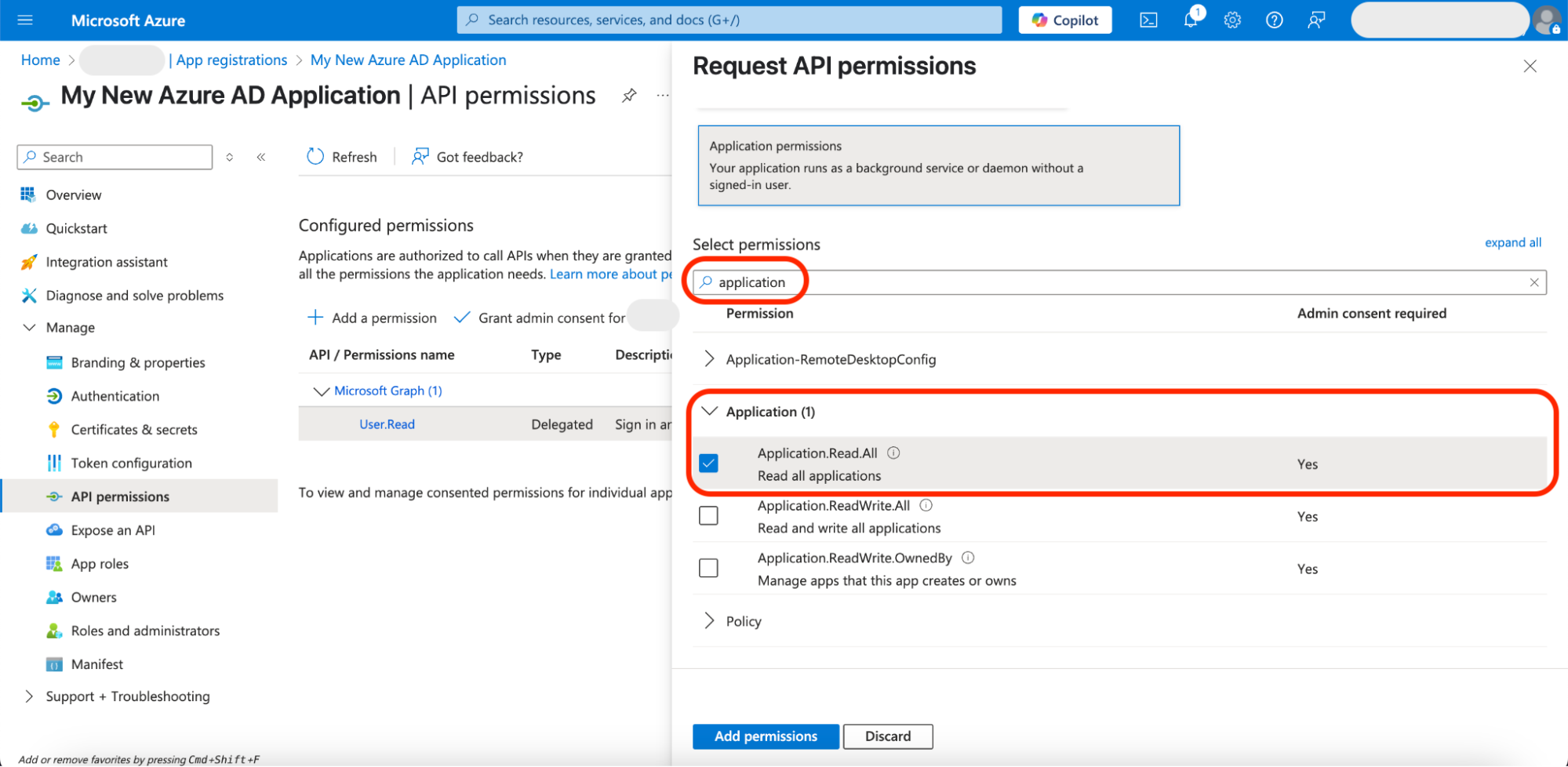This screenshot has height=767, width=1568.
Task: Uncheck the Application.Read.All permission
Action: (708, 463)
